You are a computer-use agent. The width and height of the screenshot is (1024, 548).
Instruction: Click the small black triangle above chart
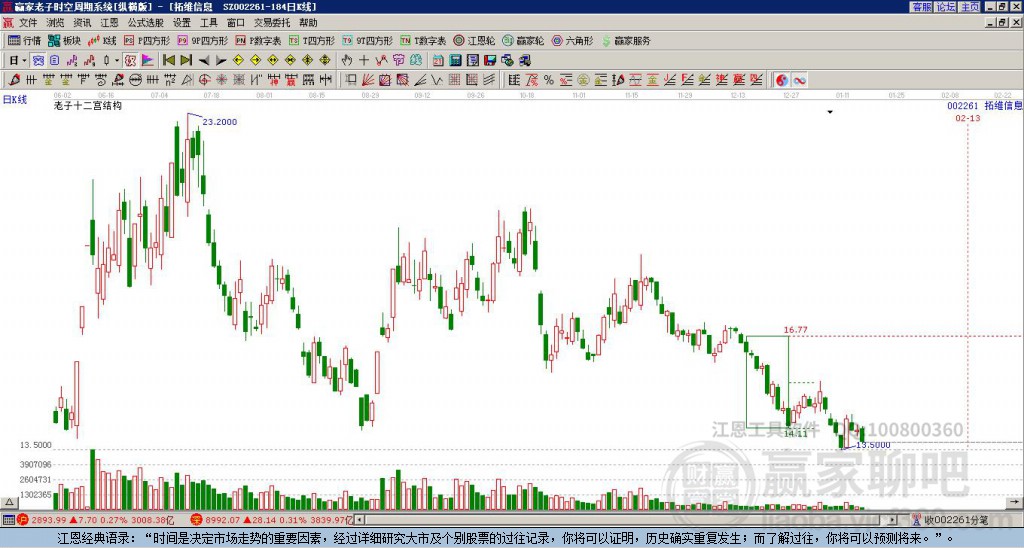830,112
